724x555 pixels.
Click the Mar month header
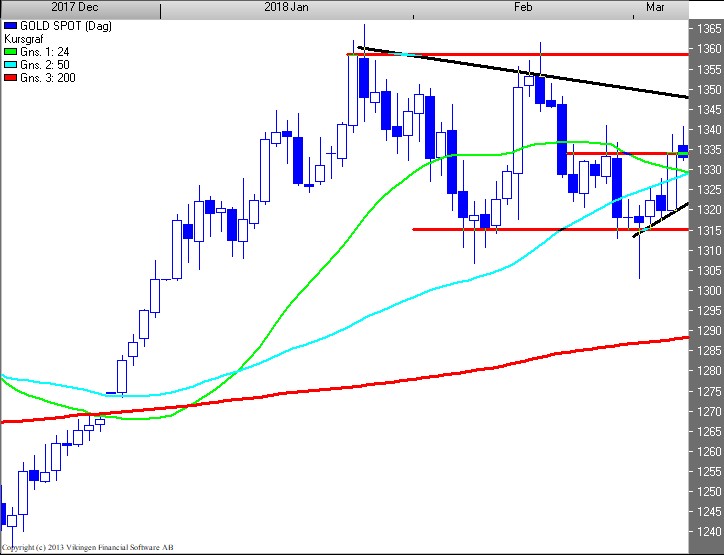tap(656, 6)
